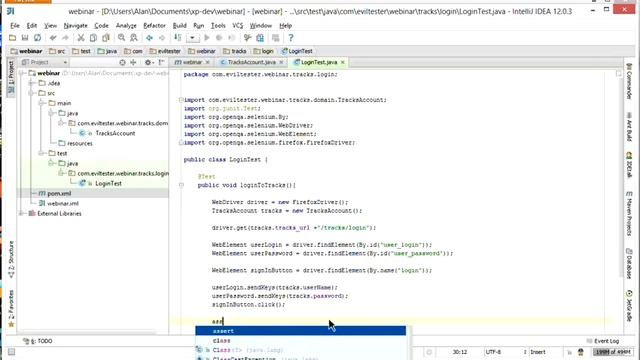Click the tracks breadcrumb

(x=235, y=51)
